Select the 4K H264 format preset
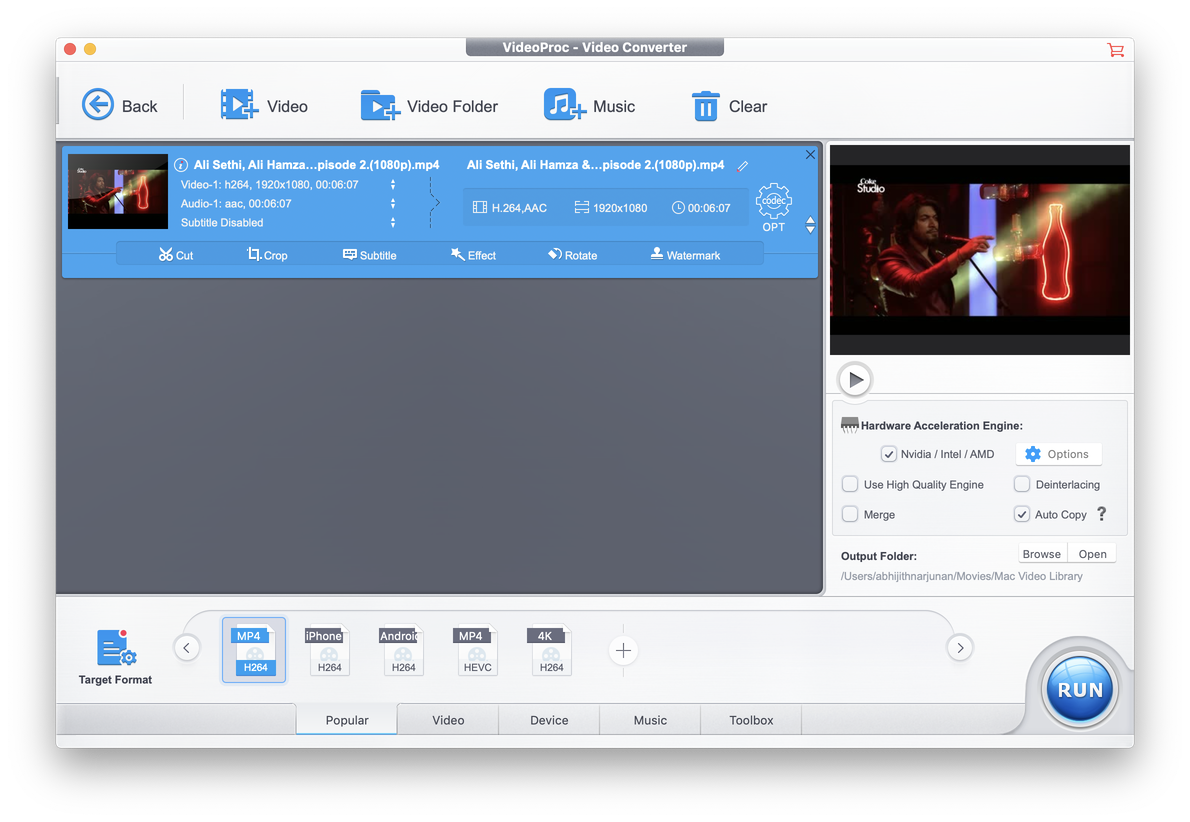1190x822 pixels. [x=550, y=650]
